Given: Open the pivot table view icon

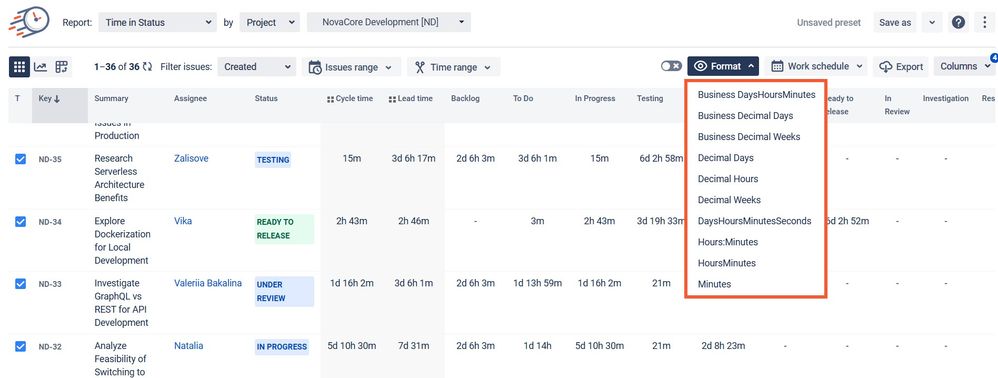Looking at the screenshot, I should point(62,67).
